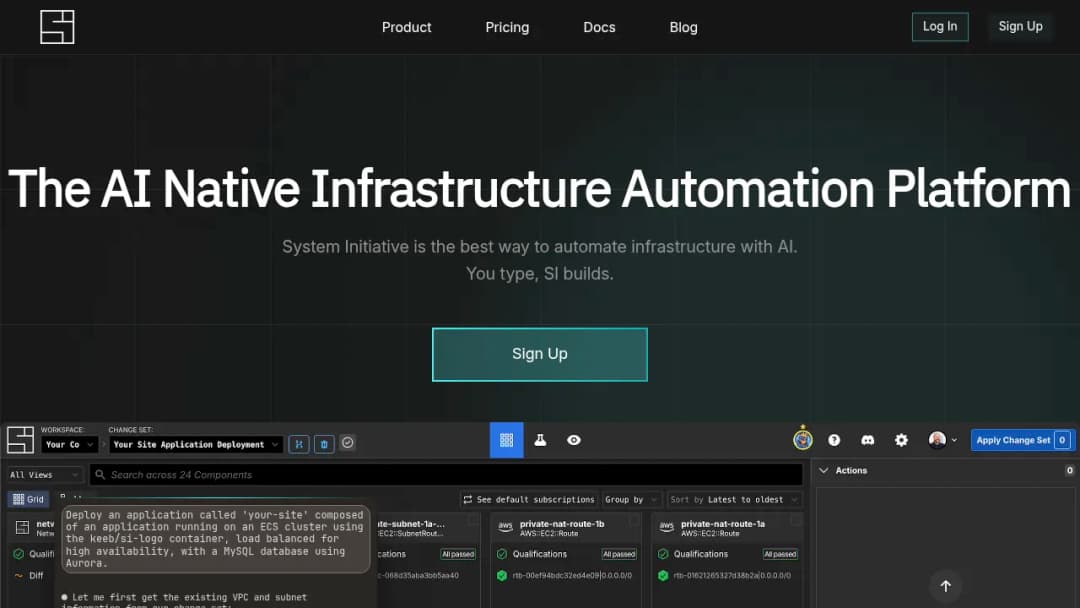
Task: Click the System Initiative logo in the site header
Action: (57, 27)
